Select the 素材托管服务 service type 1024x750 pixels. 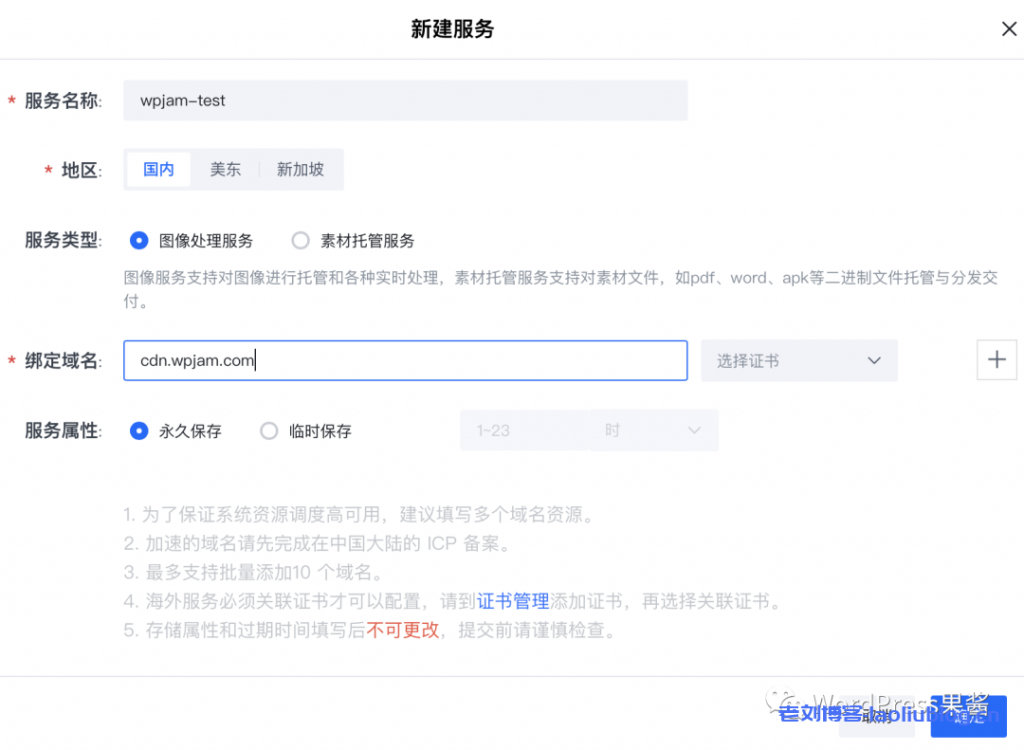pyautogui.click(x=300, y=240)
